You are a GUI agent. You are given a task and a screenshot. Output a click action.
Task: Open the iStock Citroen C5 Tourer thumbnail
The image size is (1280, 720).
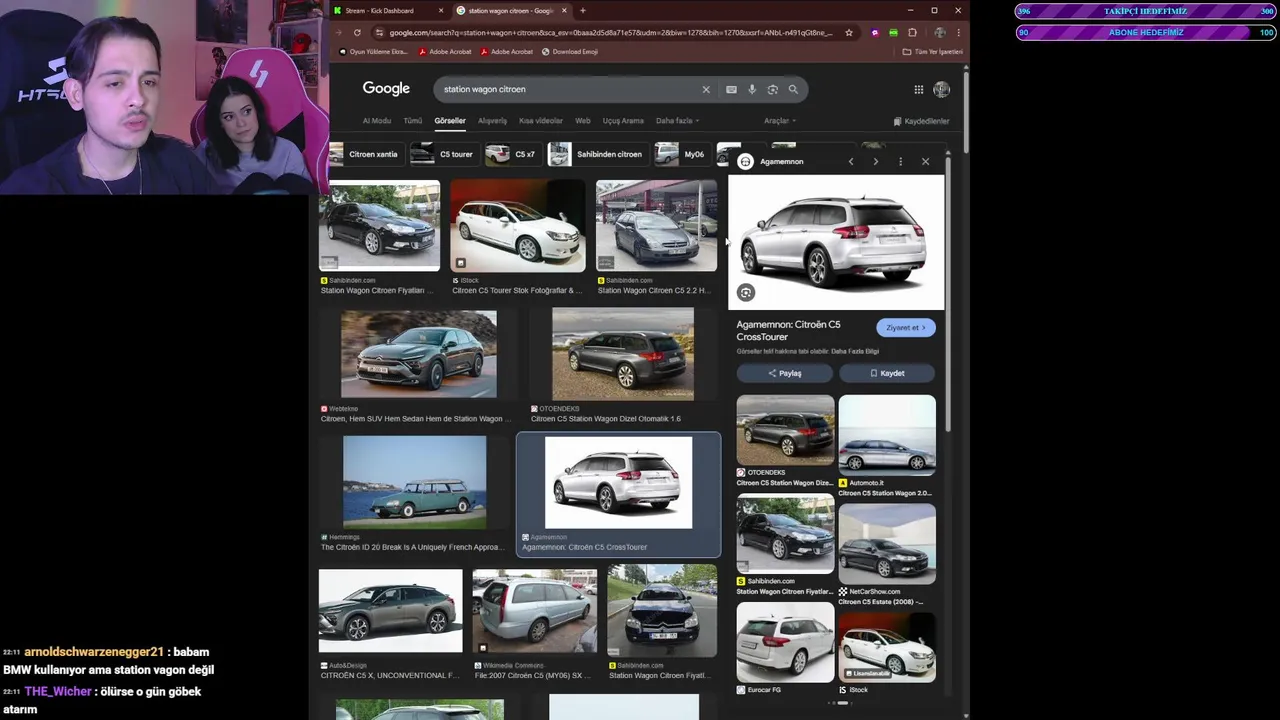click(x=517, y=227)
